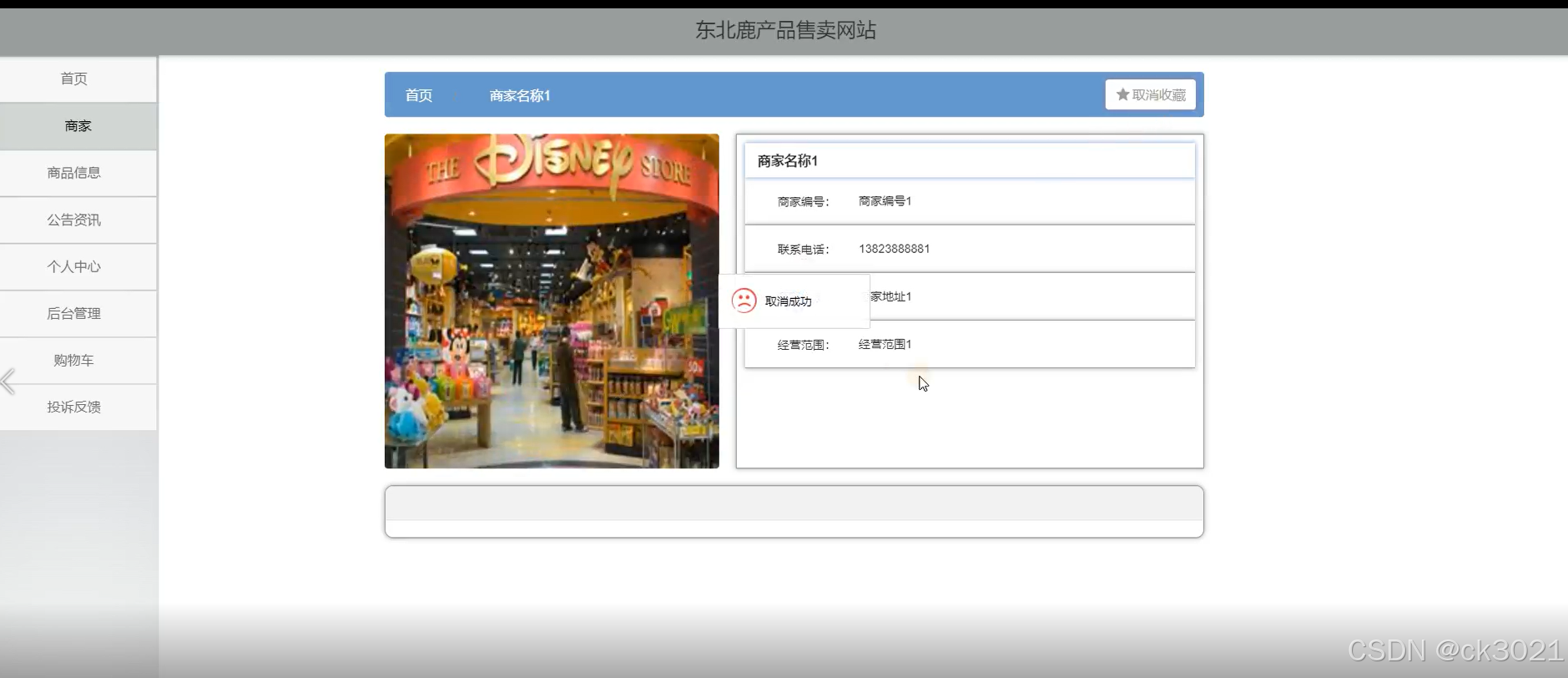Select 投诉反馈 sidebar item
1568x678 pixels.
click(x=78, y=407)
